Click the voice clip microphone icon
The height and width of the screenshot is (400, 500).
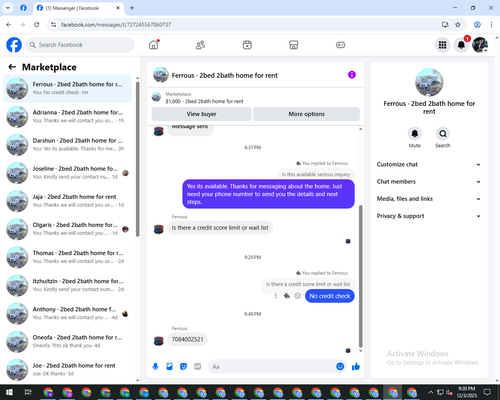pos(155,367)
